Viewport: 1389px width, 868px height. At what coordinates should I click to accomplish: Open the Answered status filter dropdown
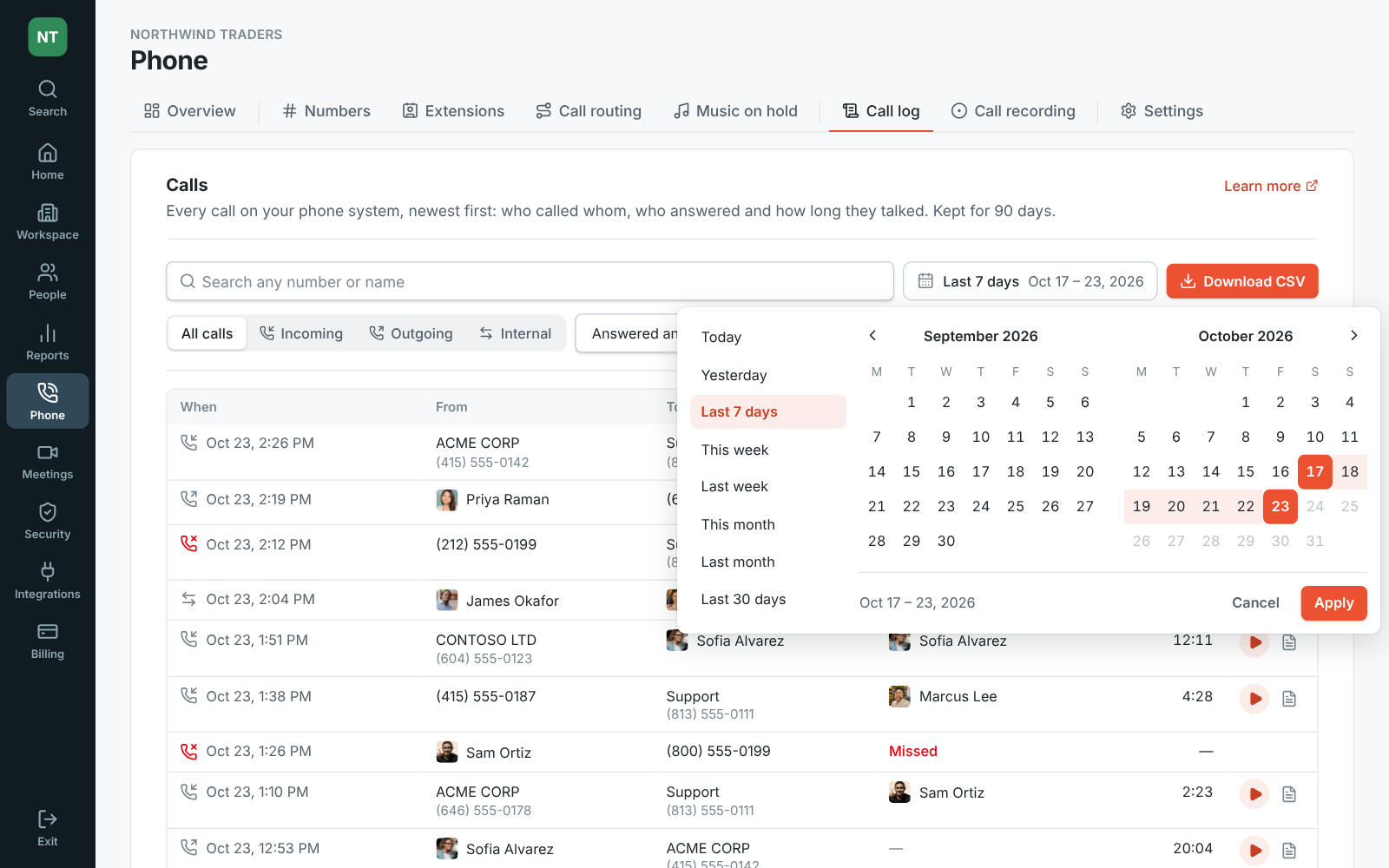[x=627, y=333]
